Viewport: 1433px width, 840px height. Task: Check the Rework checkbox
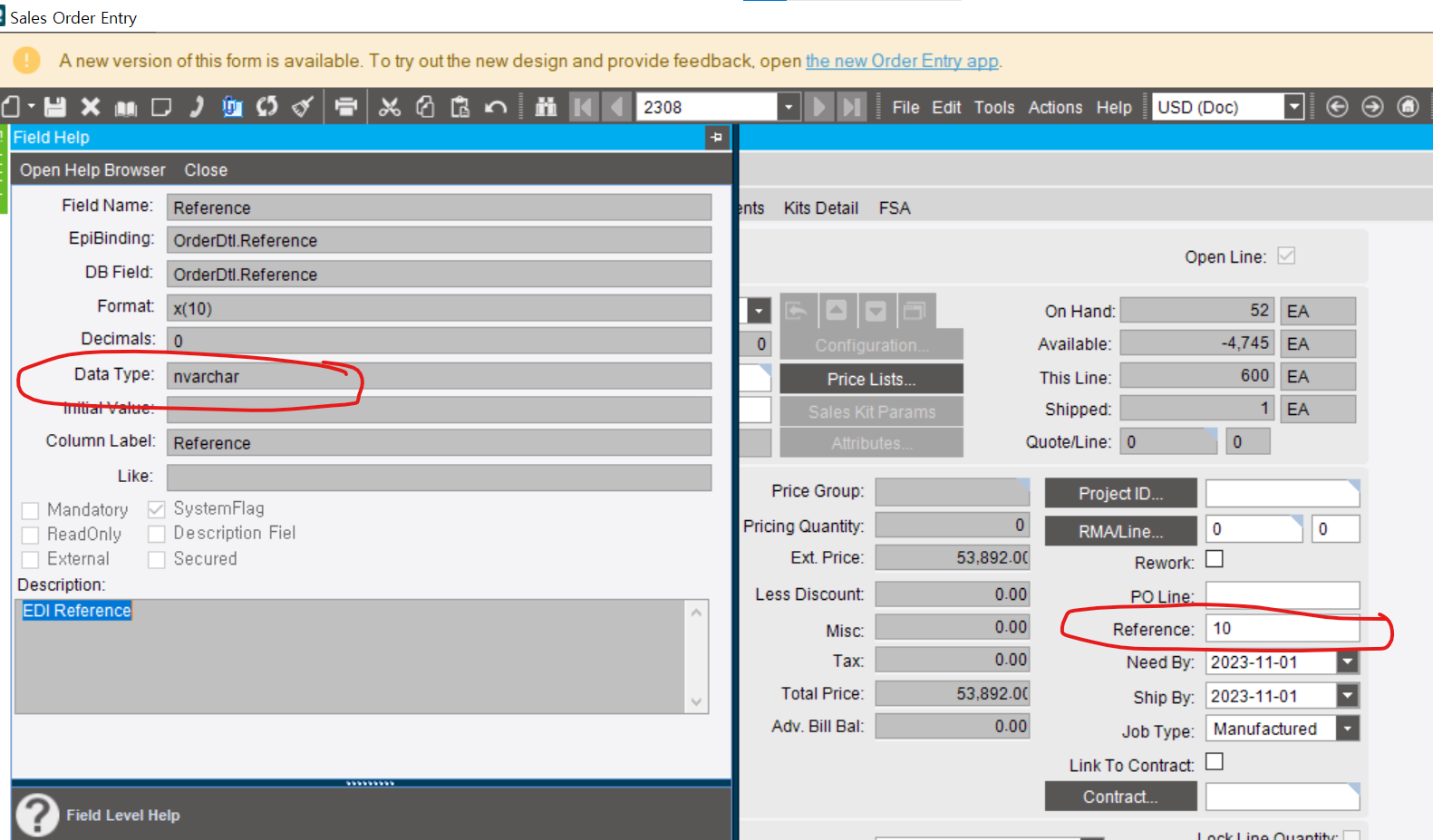point(1215,559)
